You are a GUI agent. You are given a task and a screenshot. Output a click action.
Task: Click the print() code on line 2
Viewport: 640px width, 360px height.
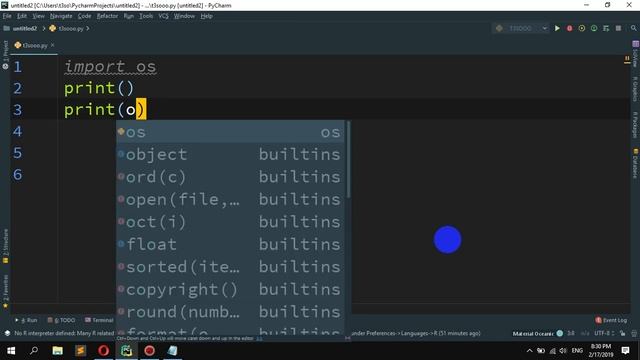click(x=99, y=88)
